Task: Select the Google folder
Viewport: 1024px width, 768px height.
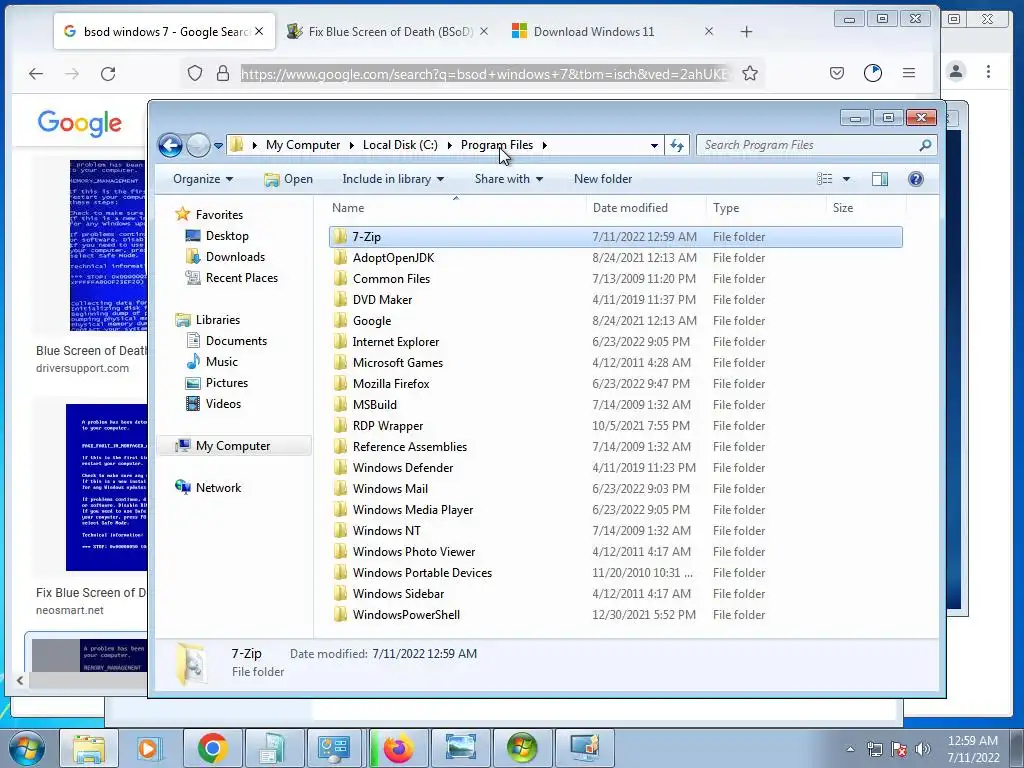Action: [x=372, y=321]
